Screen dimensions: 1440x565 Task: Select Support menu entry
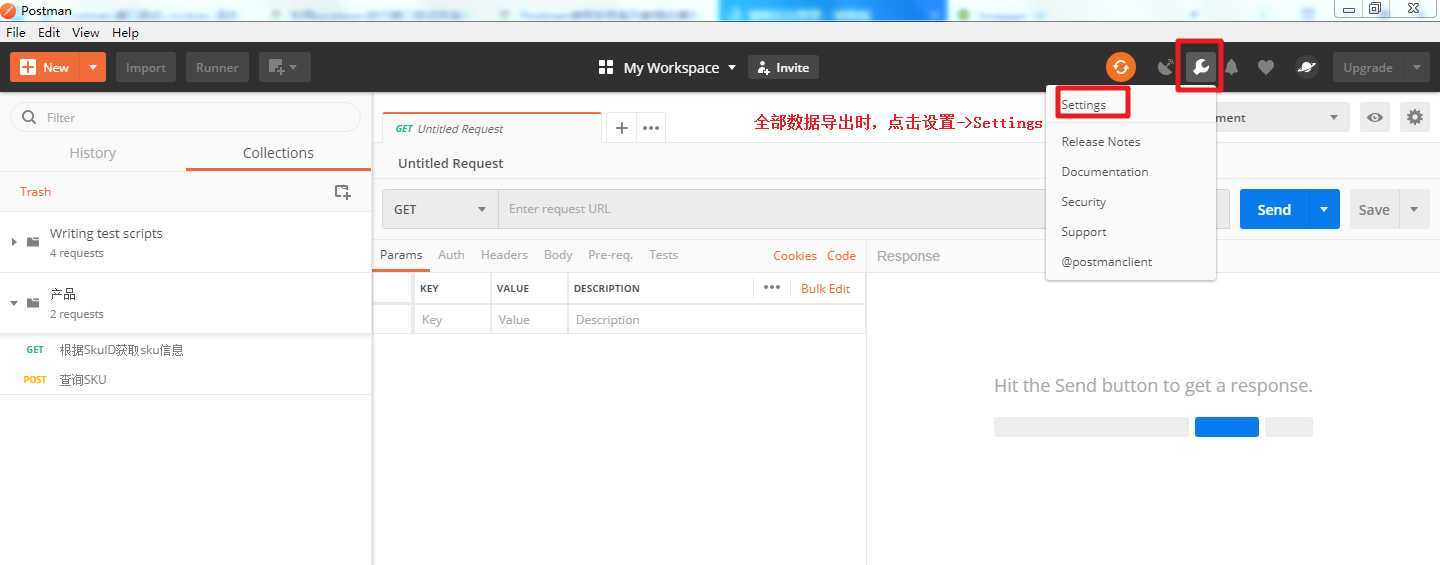[1084, 231]
